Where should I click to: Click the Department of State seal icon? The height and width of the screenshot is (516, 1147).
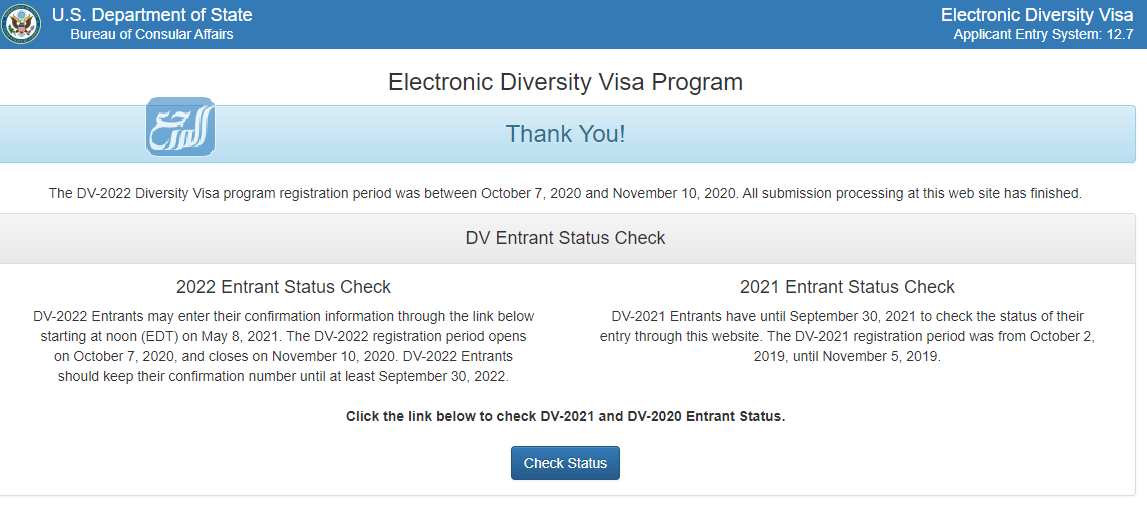coord(22,24)
